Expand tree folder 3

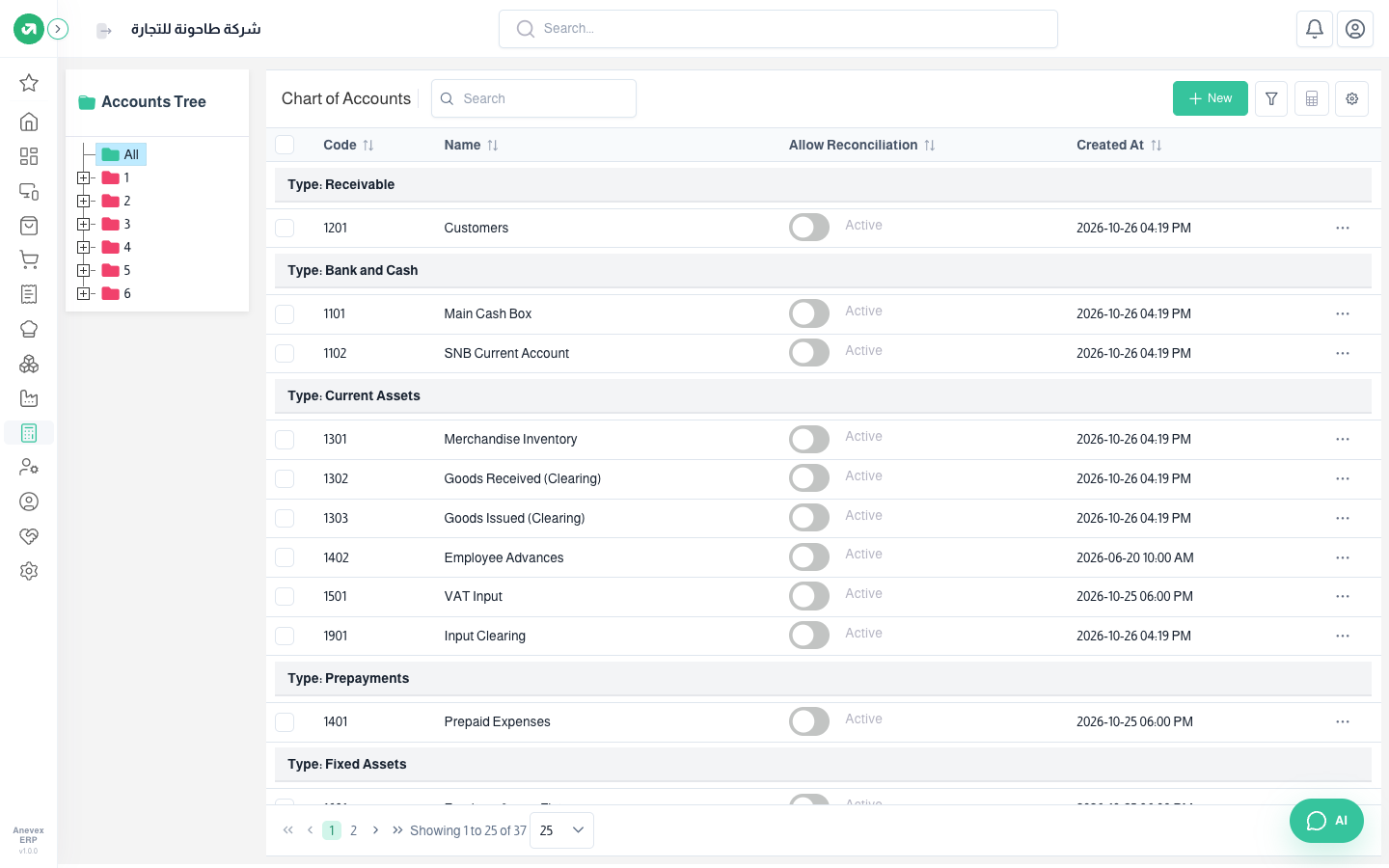(x=84, y=224)
